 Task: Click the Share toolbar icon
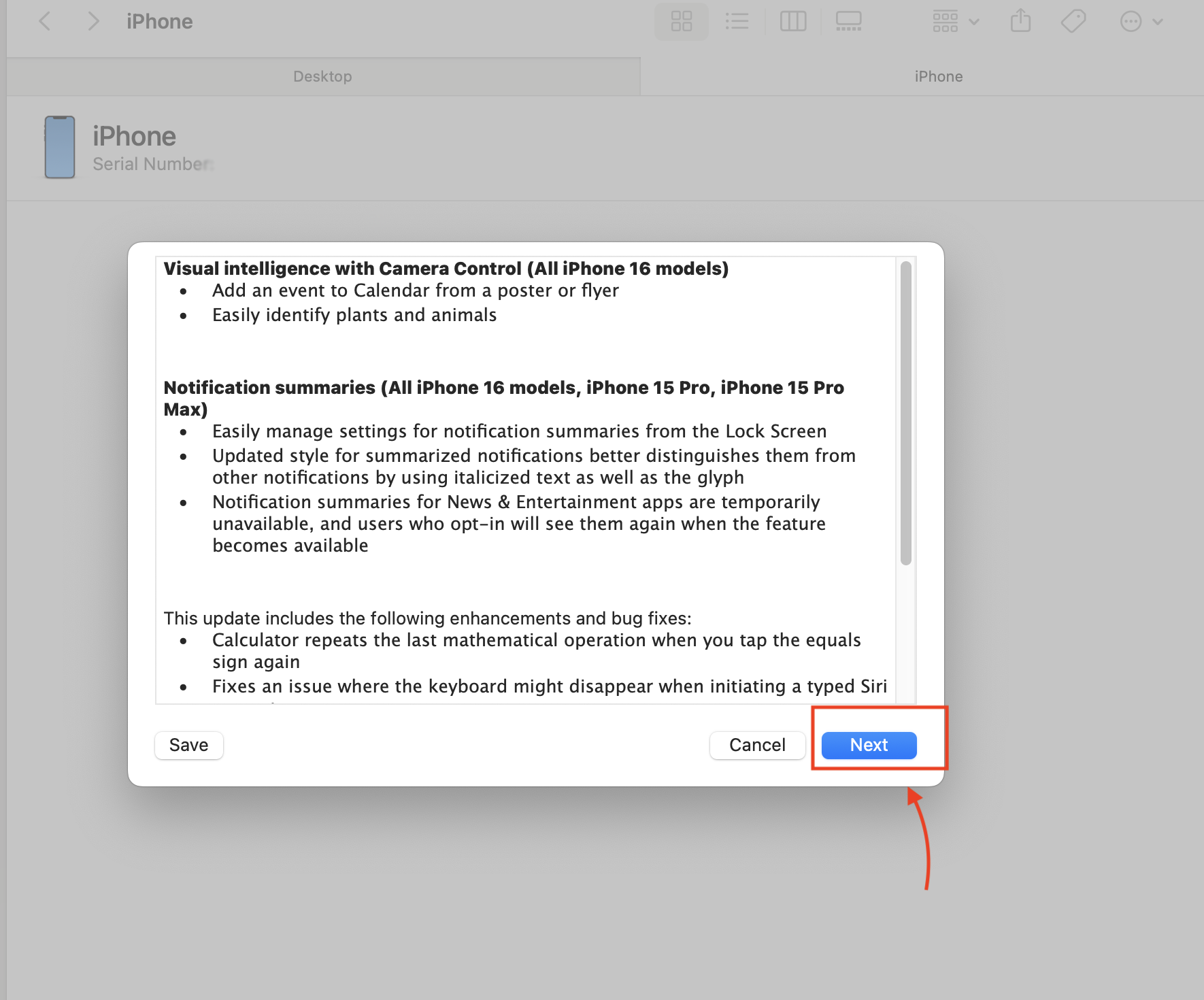pos(1020,20)
